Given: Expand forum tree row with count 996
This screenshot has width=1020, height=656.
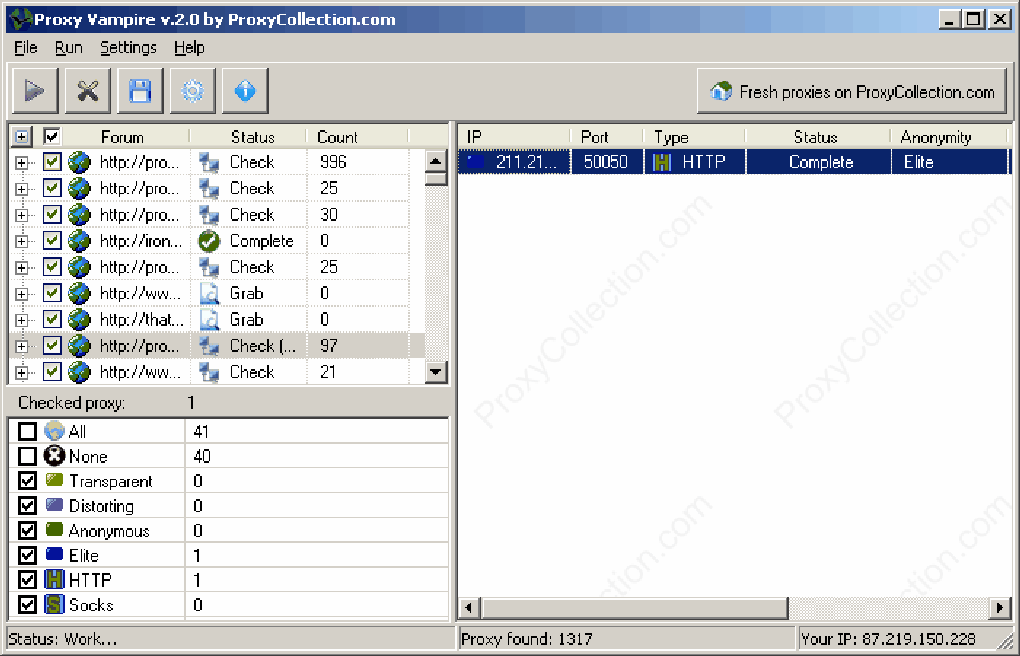Looking at the screenshot, I should (21, 163).
